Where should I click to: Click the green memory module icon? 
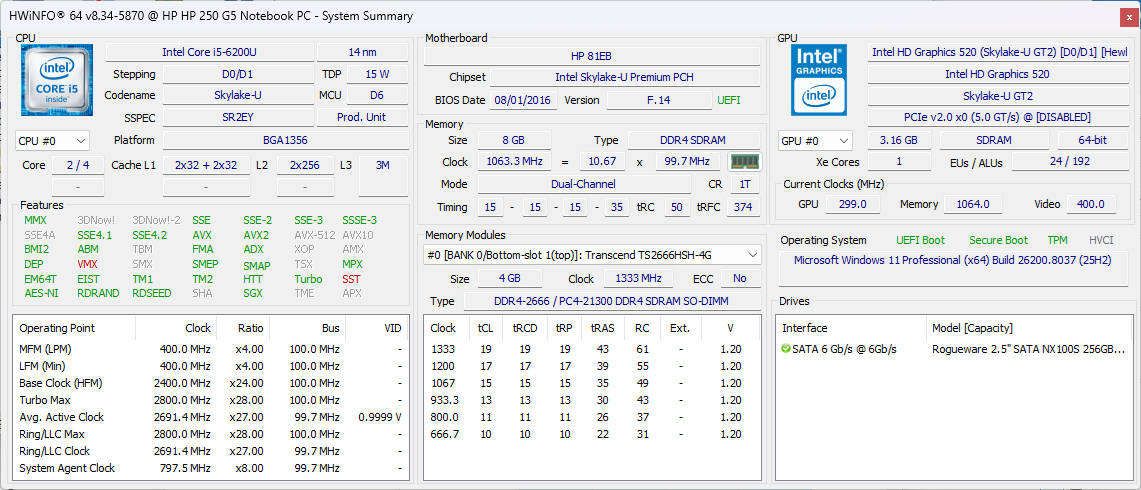point(744,162)
